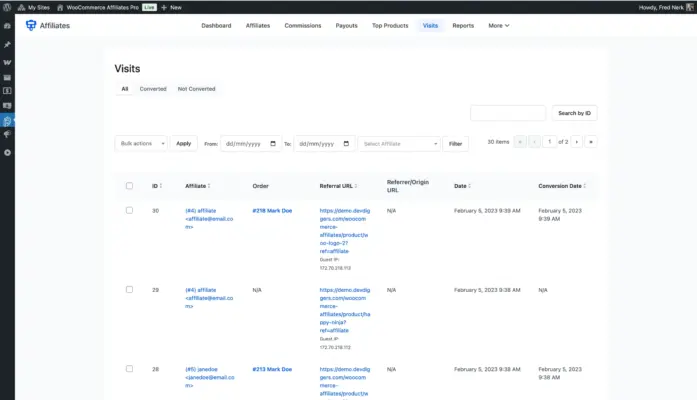Sort by ID column arrows
The width and height of the screenshot is (697, 400).
click(x=161, y=186)
